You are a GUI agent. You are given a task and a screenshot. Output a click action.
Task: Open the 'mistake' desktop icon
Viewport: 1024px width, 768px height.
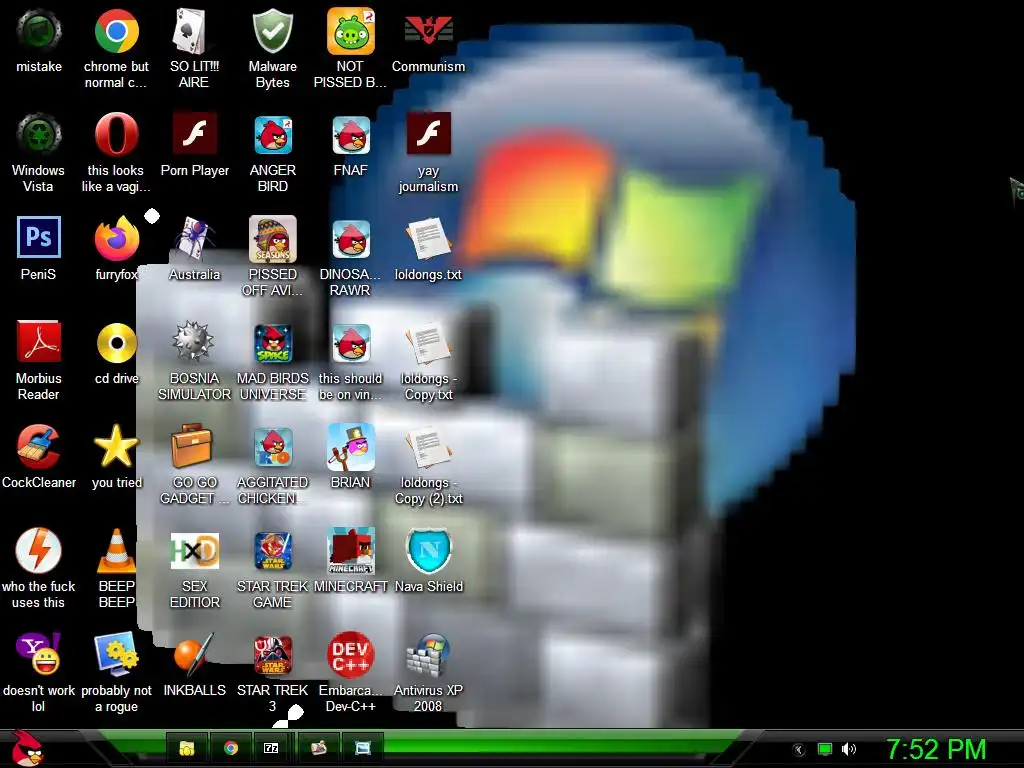point(39,31)
